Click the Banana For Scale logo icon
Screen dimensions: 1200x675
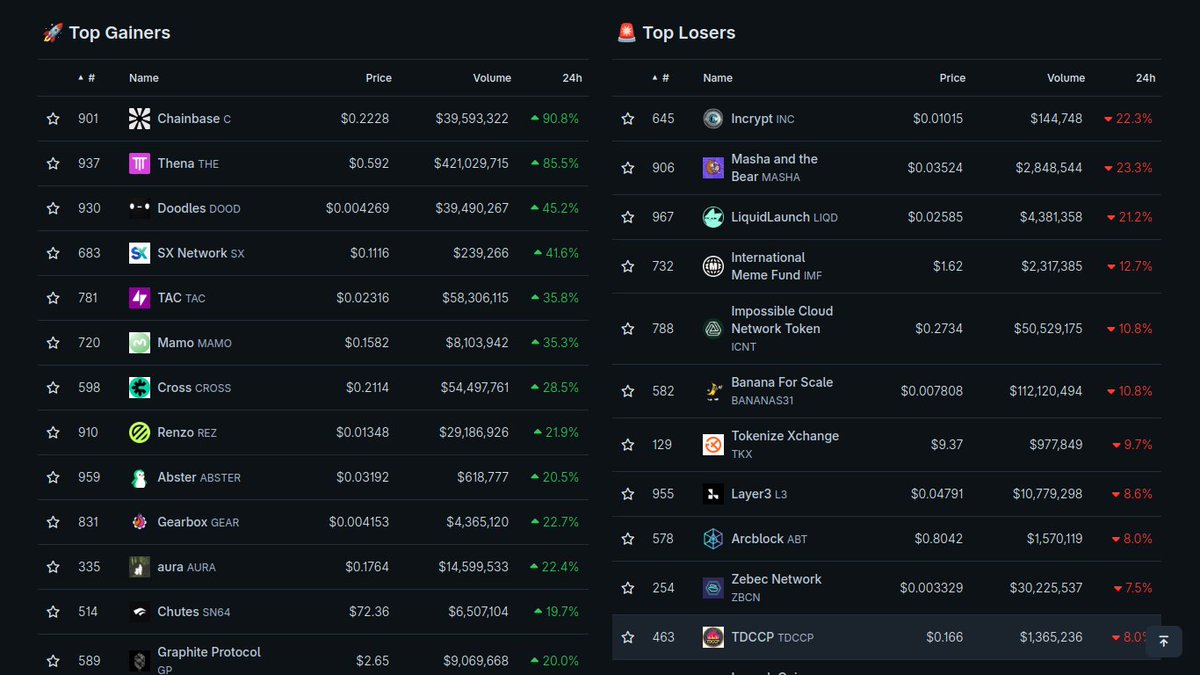pos(713,391)
